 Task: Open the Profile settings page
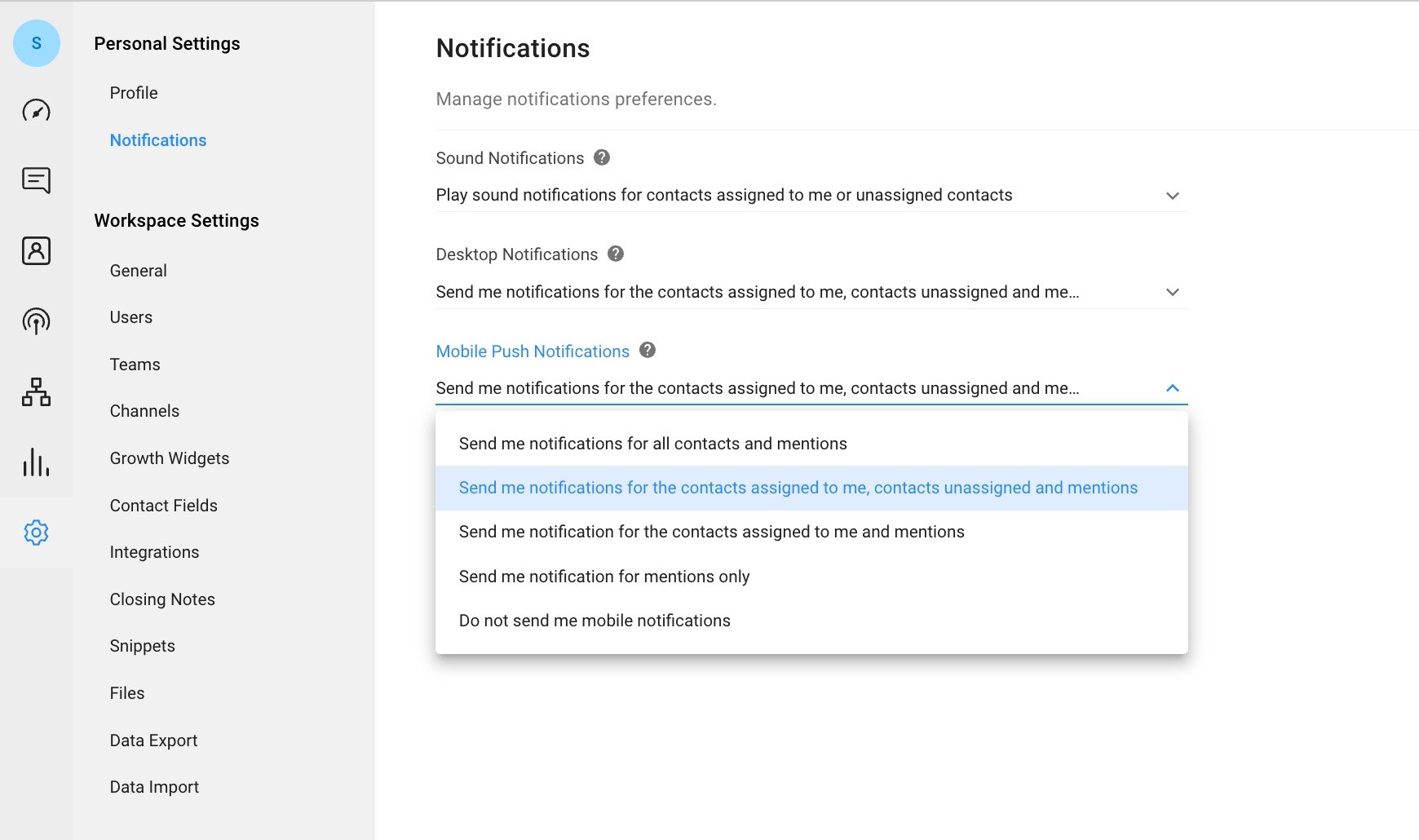[134, 93]
